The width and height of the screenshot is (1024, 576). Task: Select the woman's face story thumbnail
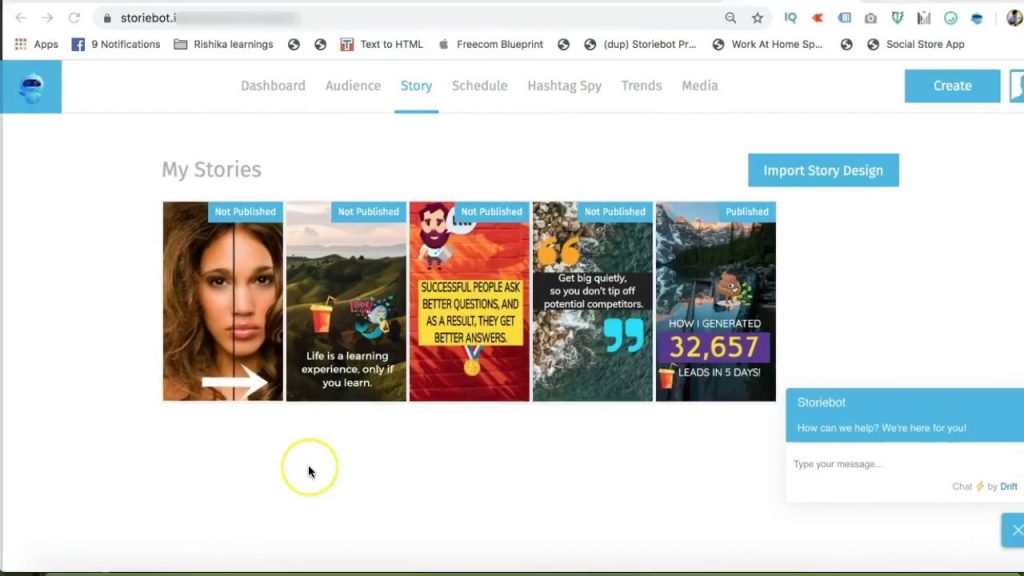tap(222, 301)
